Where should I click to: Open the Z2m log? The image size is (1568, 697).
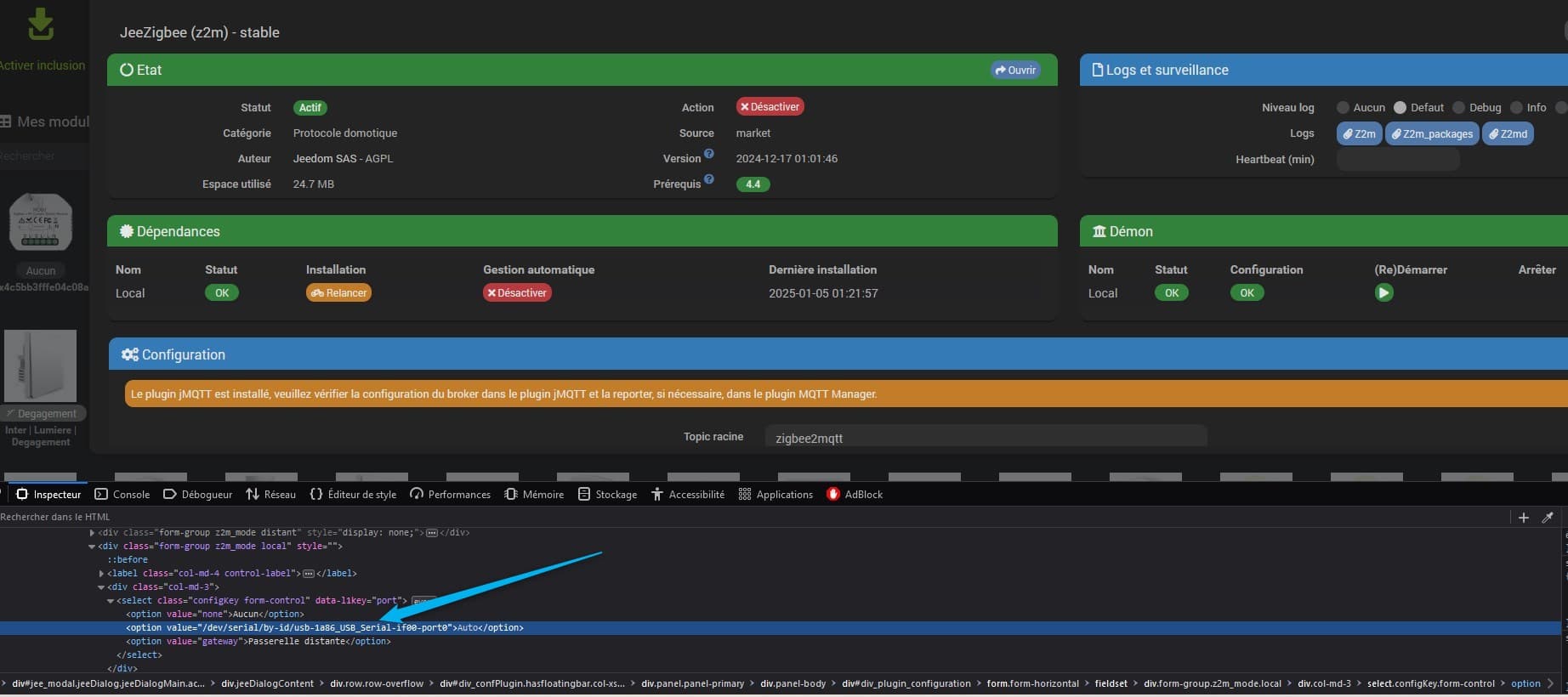(1360, 133)
